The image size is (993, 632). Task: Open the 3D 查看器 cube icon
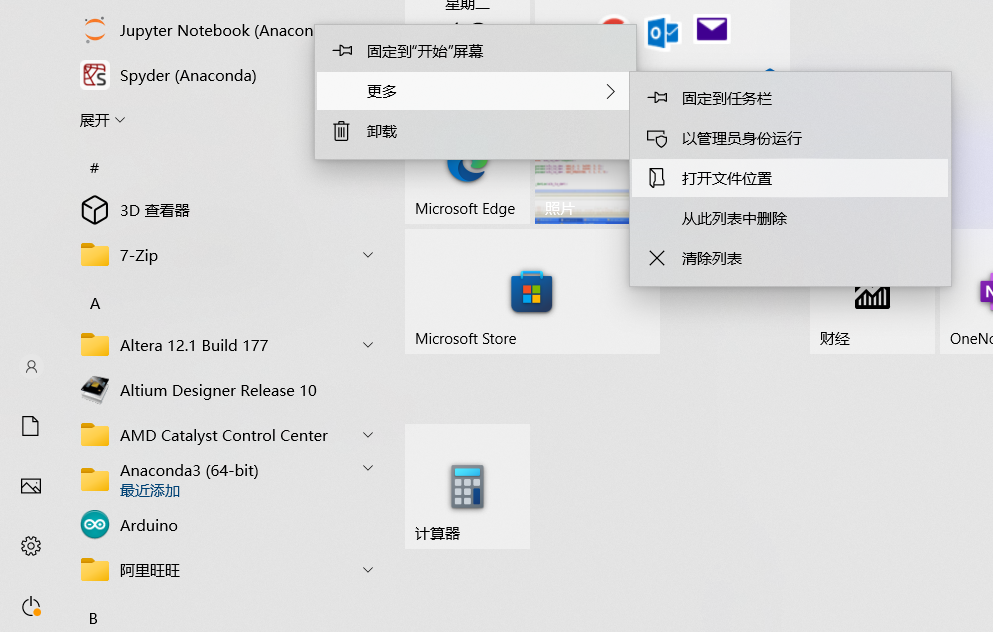95,210
